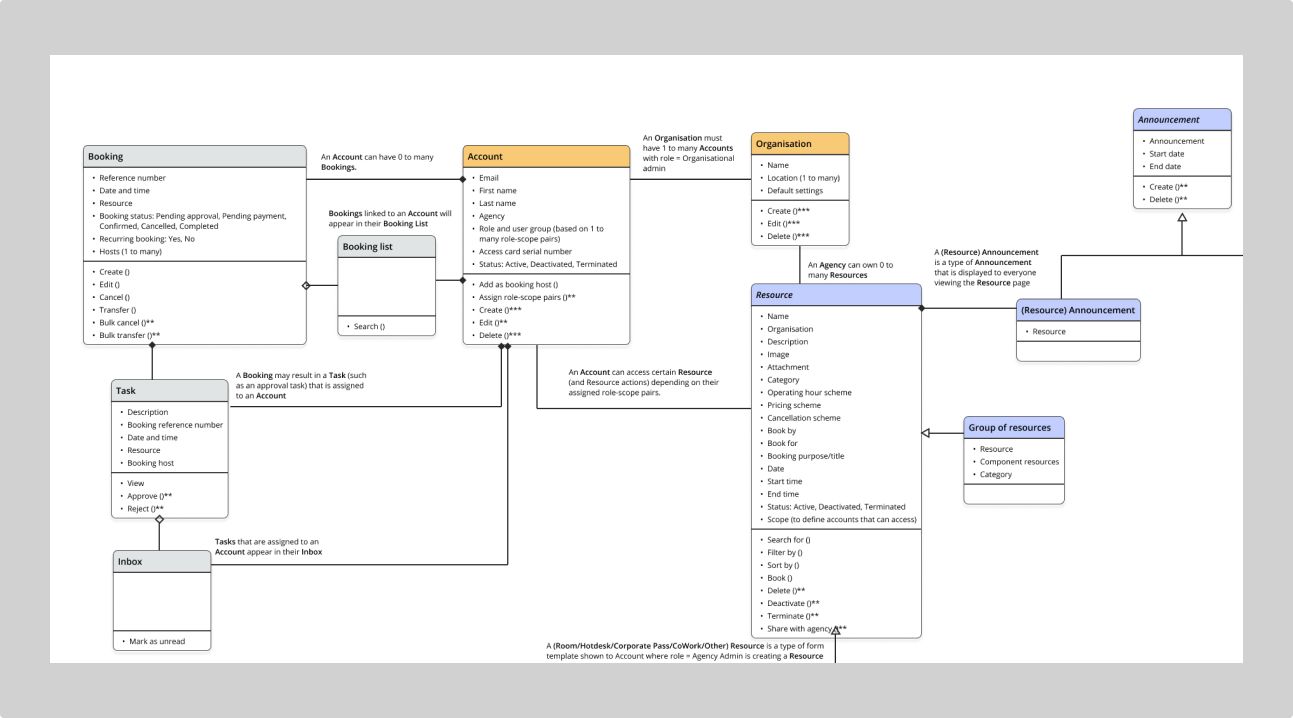The height and width of the screenshot is (718, 1293).
Task: Select the diamond connector above Resource entity
Action: pyautogui.click(x=921, y=307)
